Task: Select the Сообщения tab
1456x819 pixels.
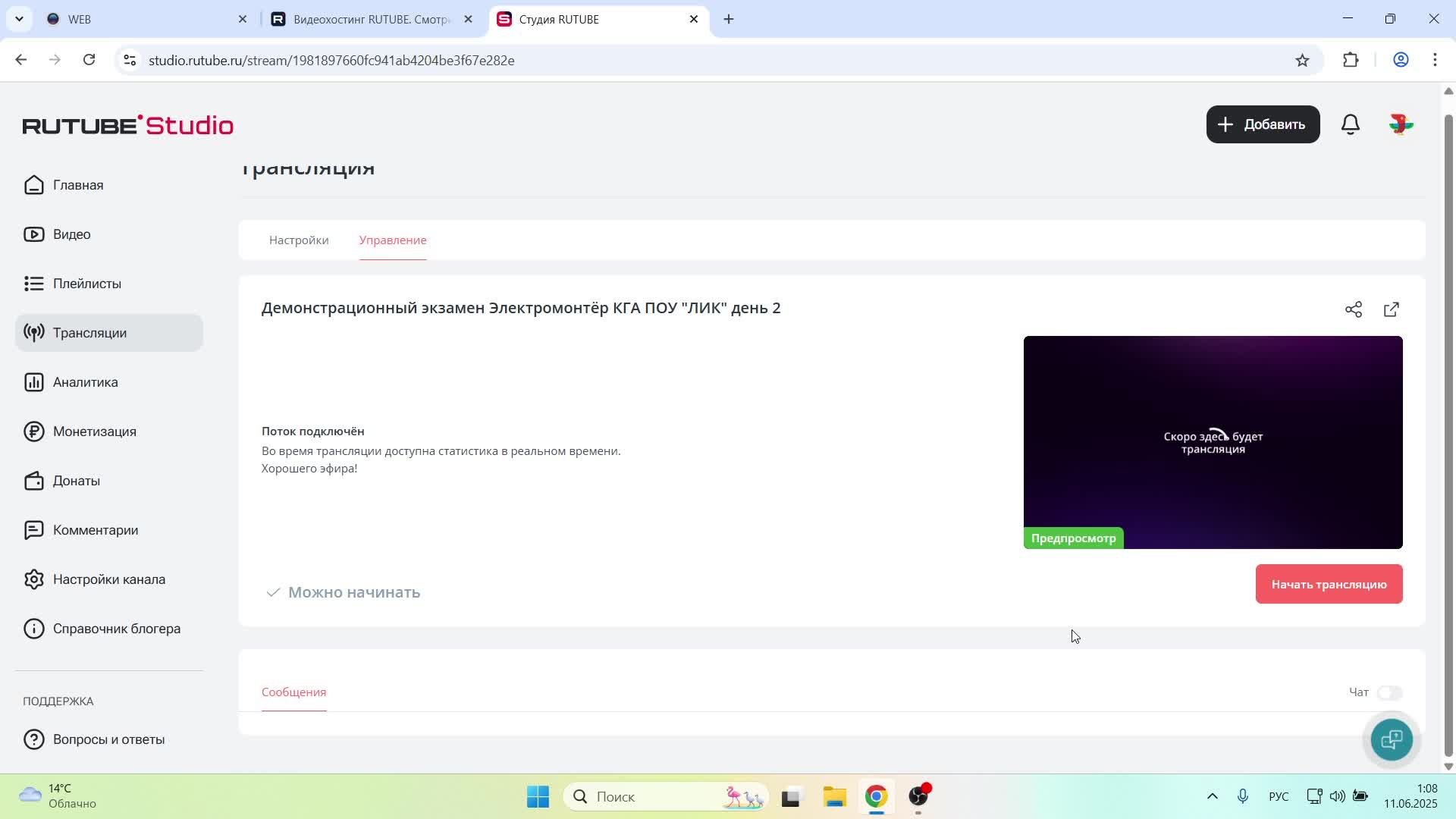Action: pos(293,692)
